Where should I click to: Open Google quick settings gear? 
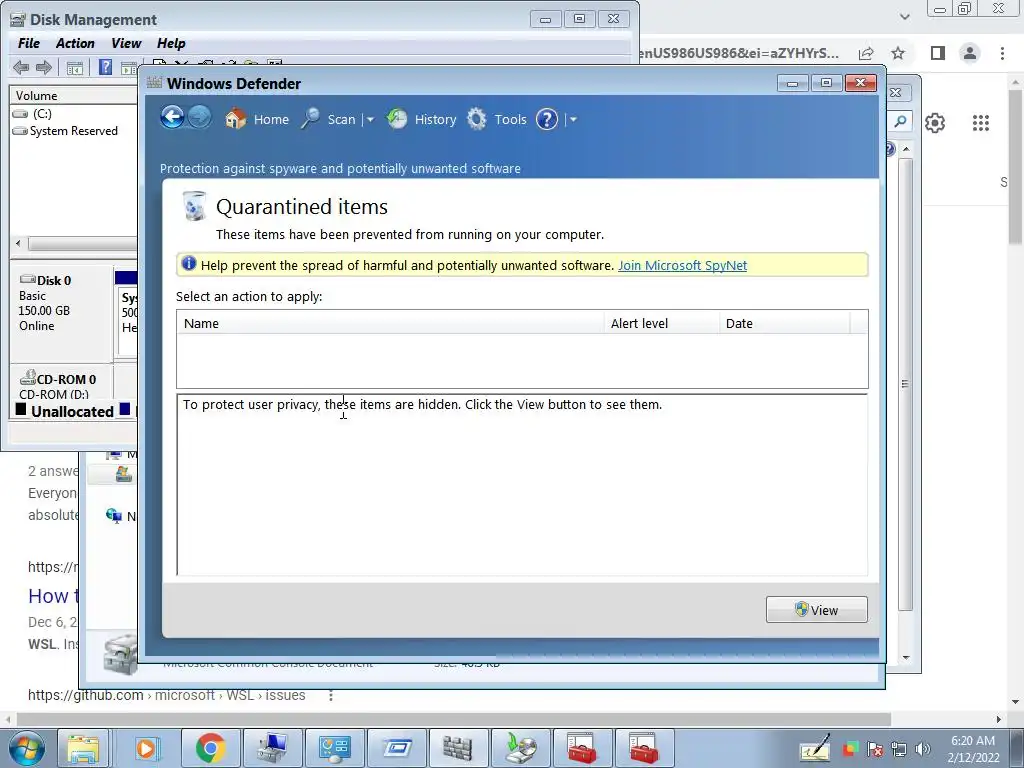point(935,123)
